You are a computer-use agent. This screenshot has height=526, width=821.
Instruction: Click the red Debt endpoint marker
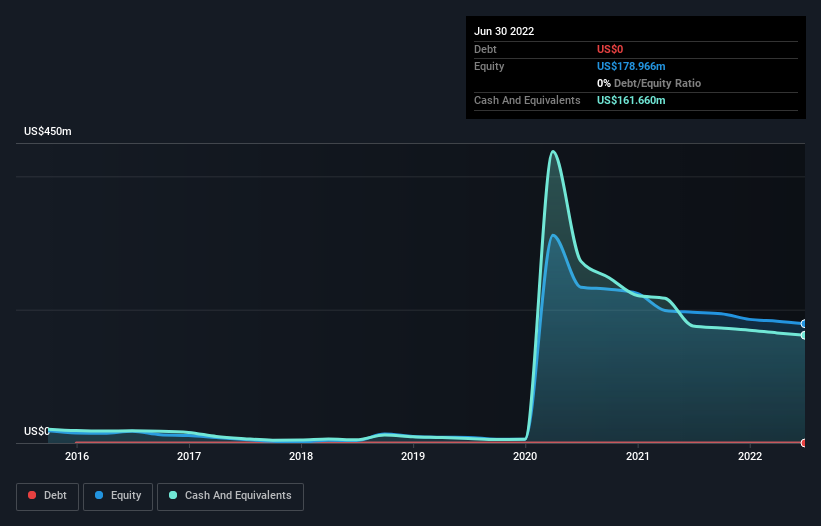(x=804, y=443)
